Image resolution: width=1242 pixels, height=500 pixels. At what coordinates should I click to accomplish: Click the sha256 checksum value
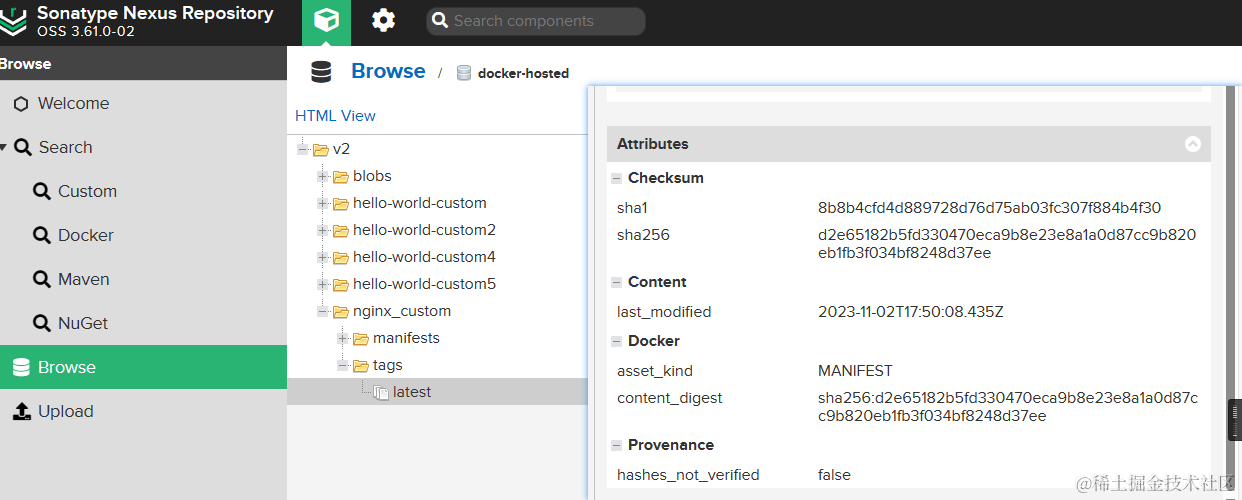pyautogui.click(x=1007, y=244)
